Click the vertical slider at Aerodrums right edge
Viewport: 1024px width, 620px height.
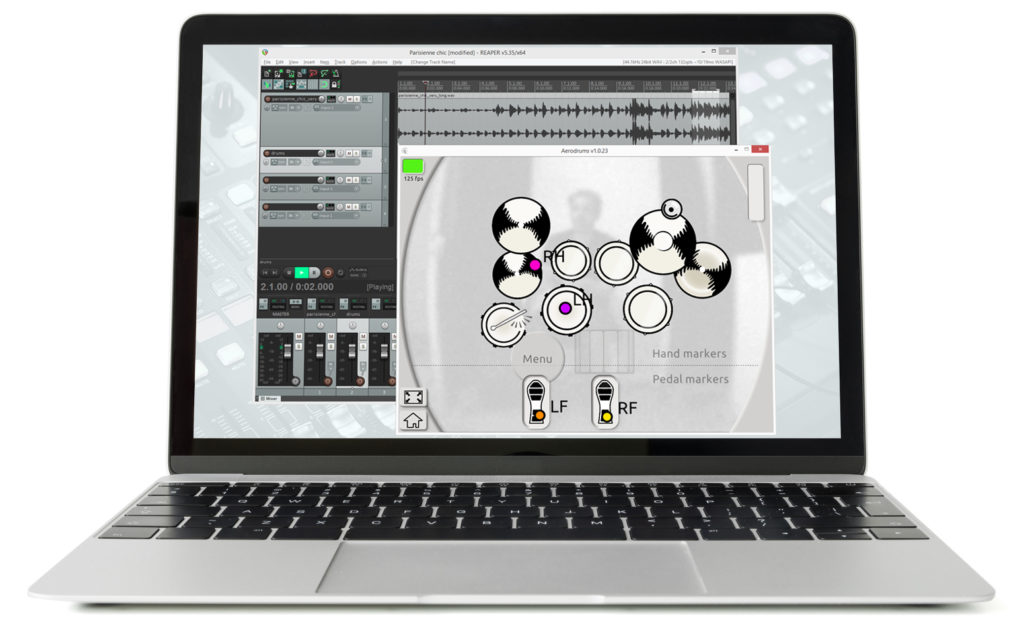[x=756, y=192]
